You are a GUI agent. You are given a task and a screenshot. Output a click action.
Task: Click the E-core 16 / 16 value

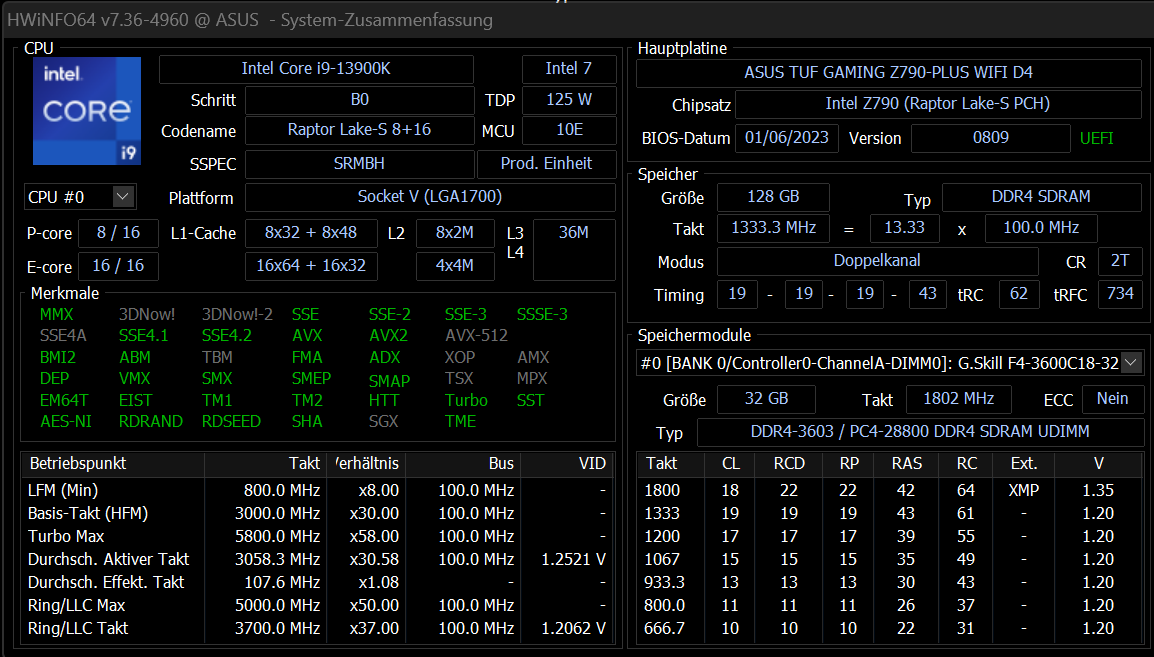click(x=118, y=266)
